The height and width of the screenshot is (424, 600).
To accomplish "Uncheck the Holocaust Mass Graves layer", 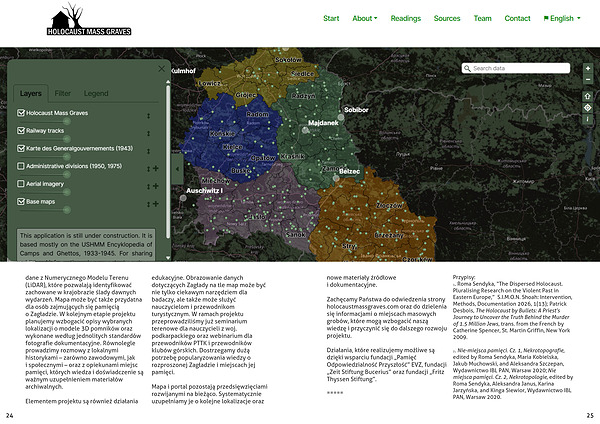I will coord(21,113).
